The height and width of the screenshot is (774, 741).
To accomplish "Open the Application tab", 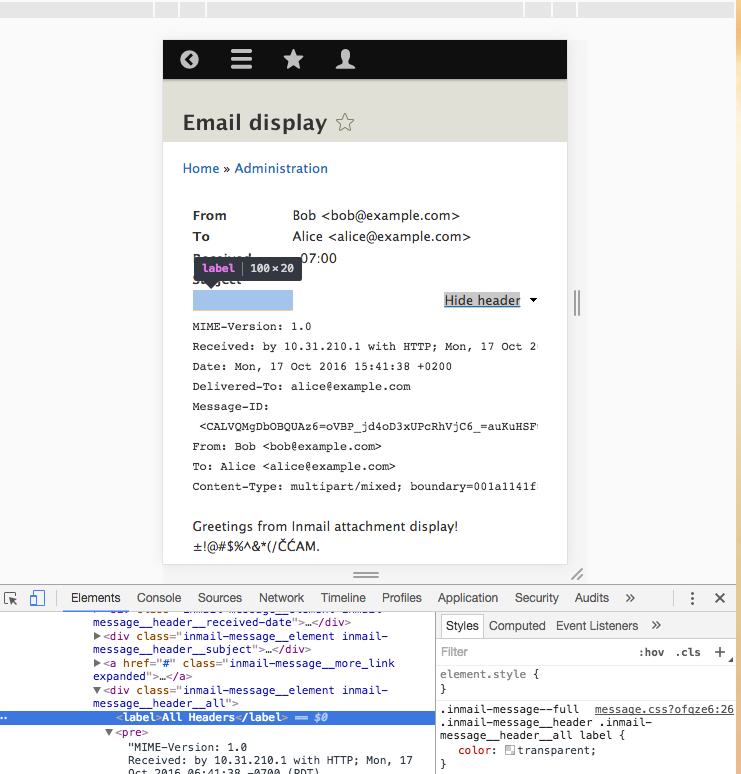I will pyautogui.click(x=468, y=598).
